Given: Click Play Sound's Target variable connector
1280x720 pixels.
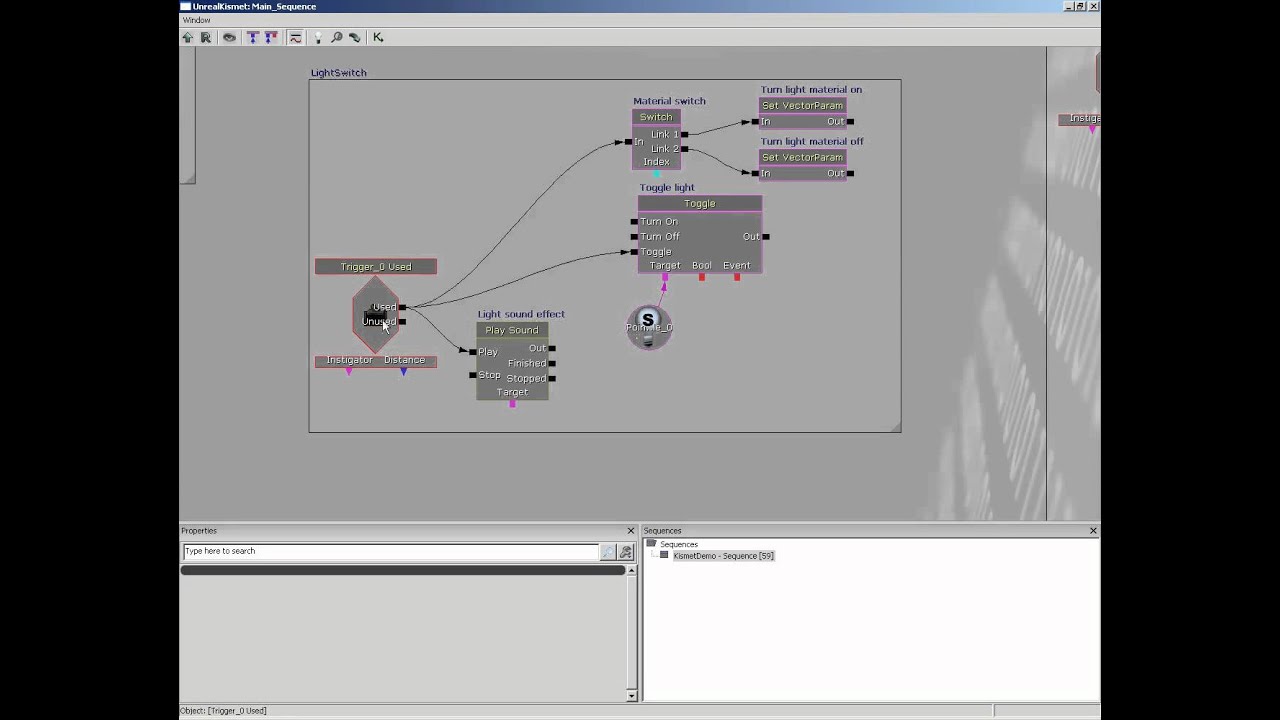Looking at the screenshot, I should [513, 404].
